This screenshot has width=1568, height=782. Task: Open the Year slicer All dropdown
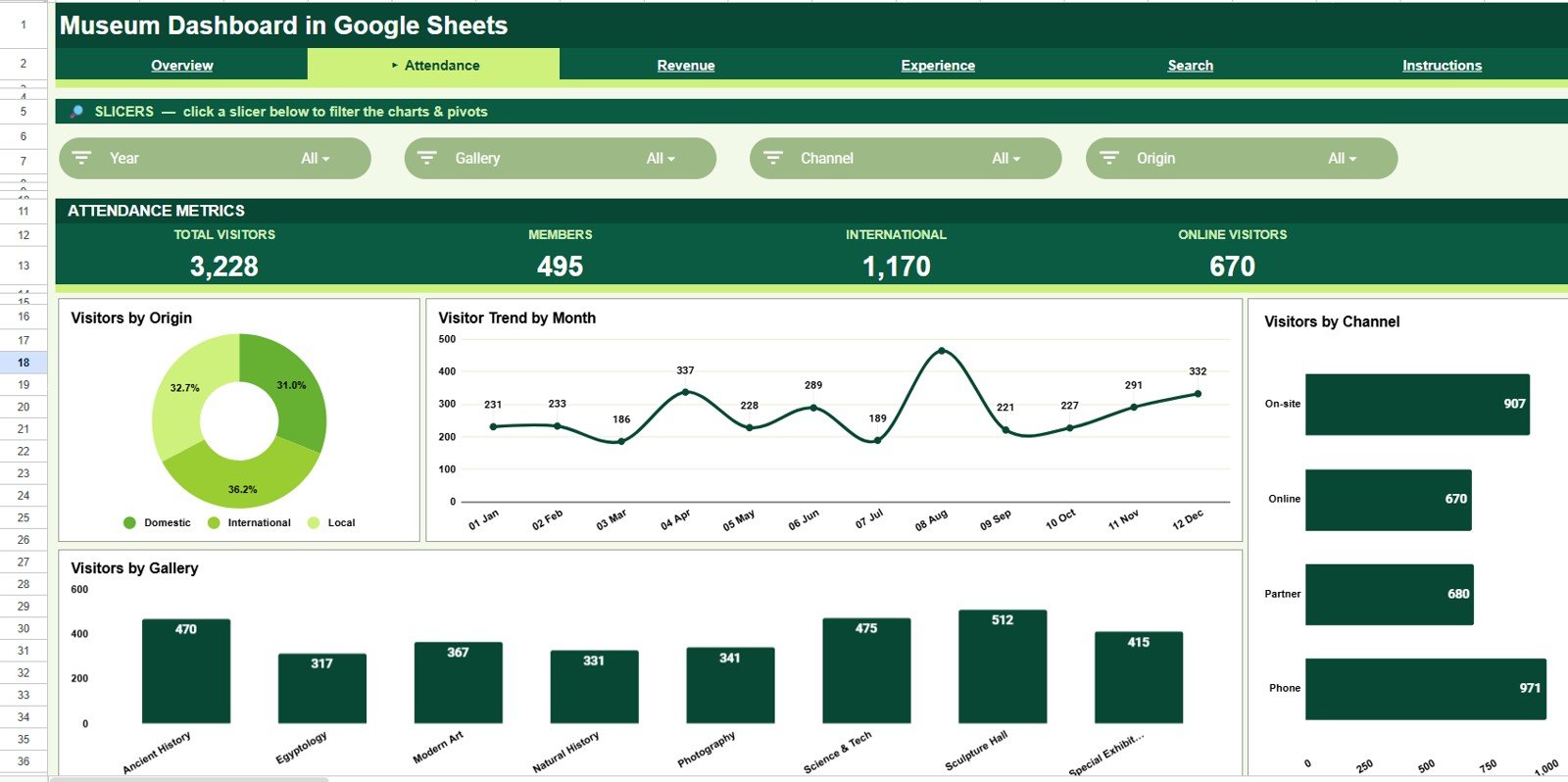(x=316, y=159)
